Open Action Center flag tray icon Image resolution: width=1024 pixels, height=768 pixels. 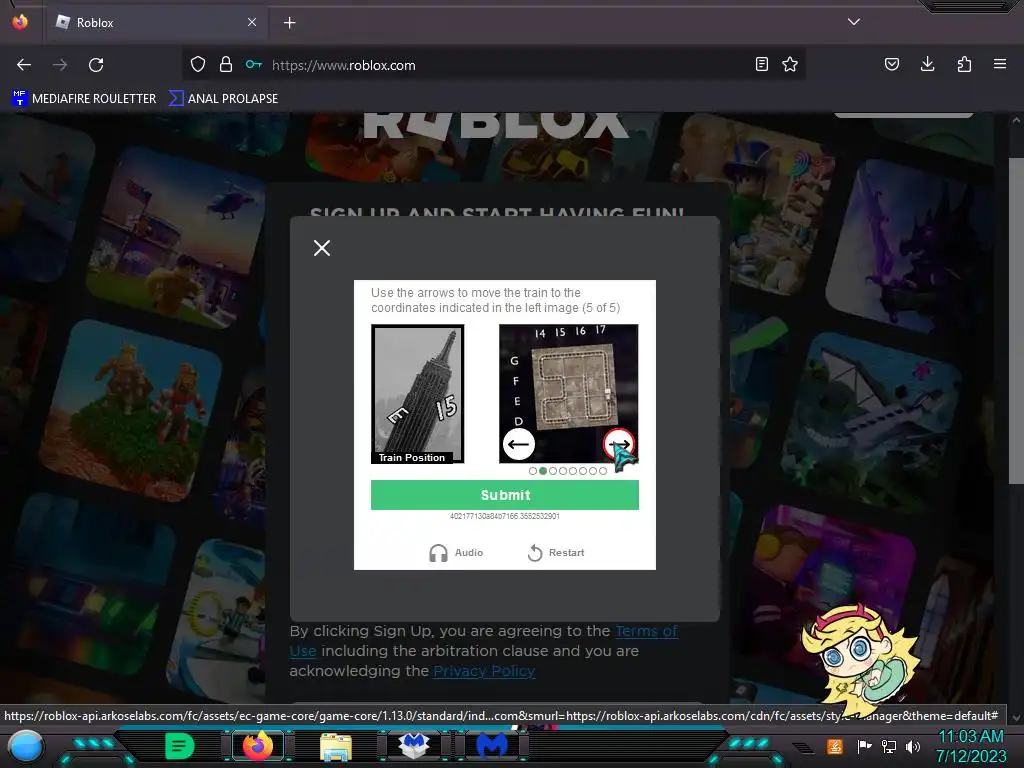pyautogui.click(x=864, y=746)
